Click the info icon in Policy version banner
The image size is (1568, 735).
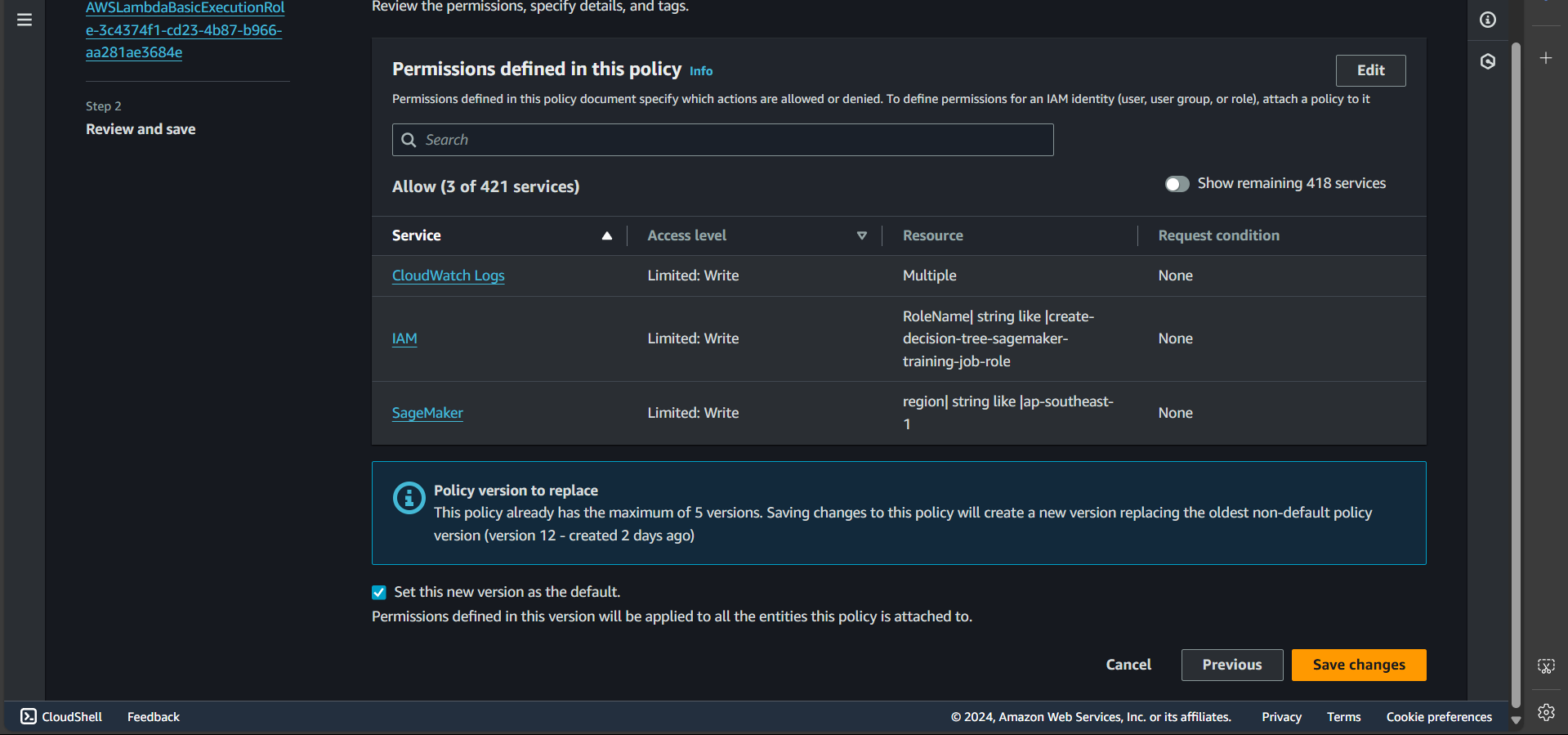click(409, 498)
